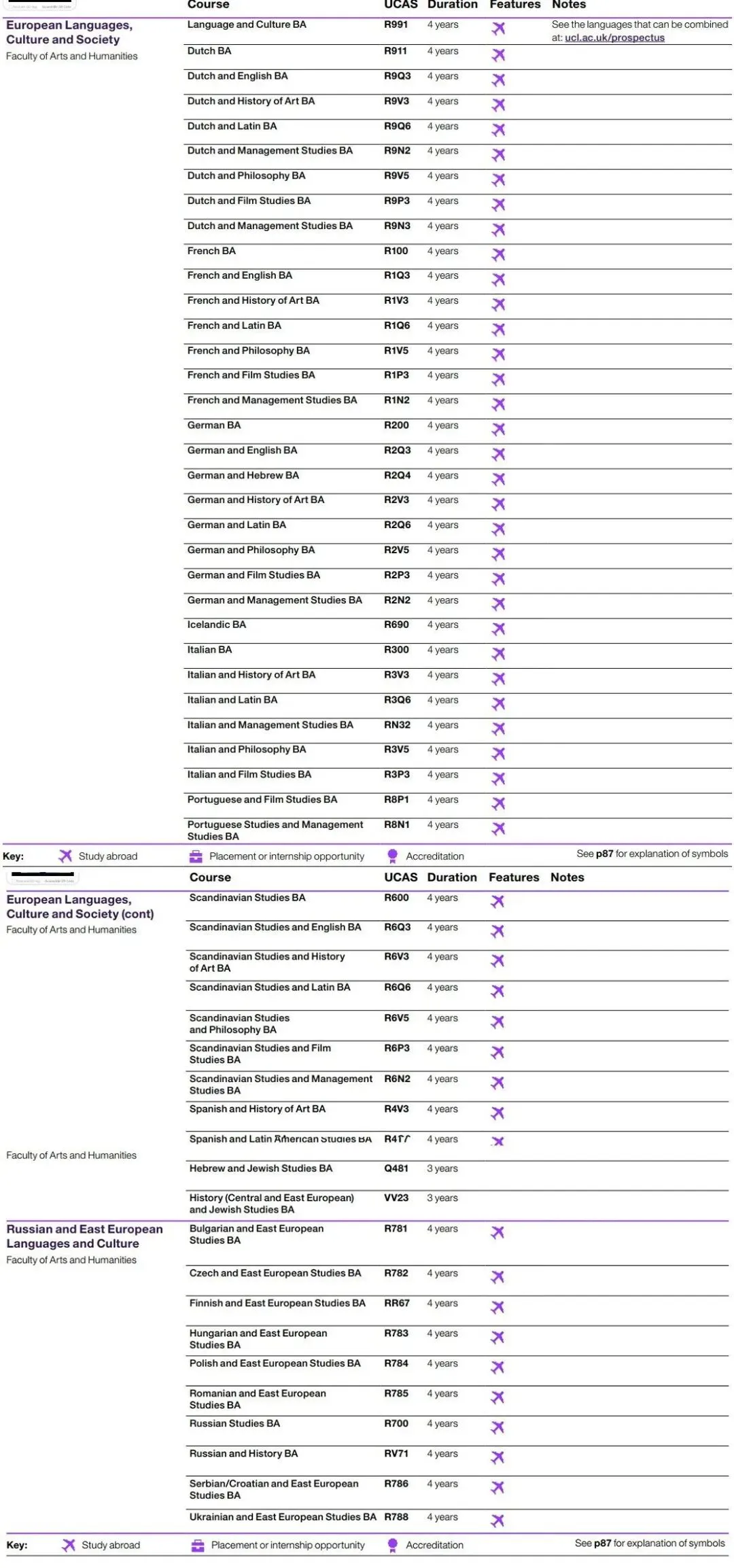The image size is (734, 1568).
Task: Select 'Russian and East European Languages and Culture' heading
Action: 85,1236
